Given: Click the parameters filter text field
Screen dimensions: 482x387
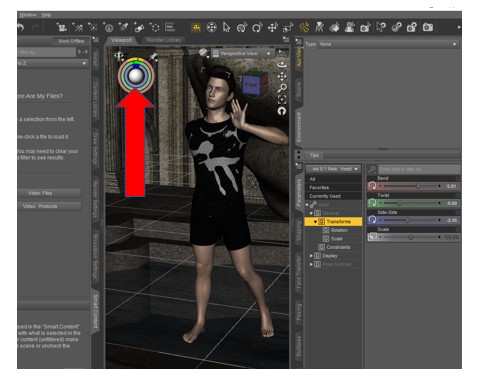Looking at the screenshot, I should pyautogui.click(x=419, y=169).
